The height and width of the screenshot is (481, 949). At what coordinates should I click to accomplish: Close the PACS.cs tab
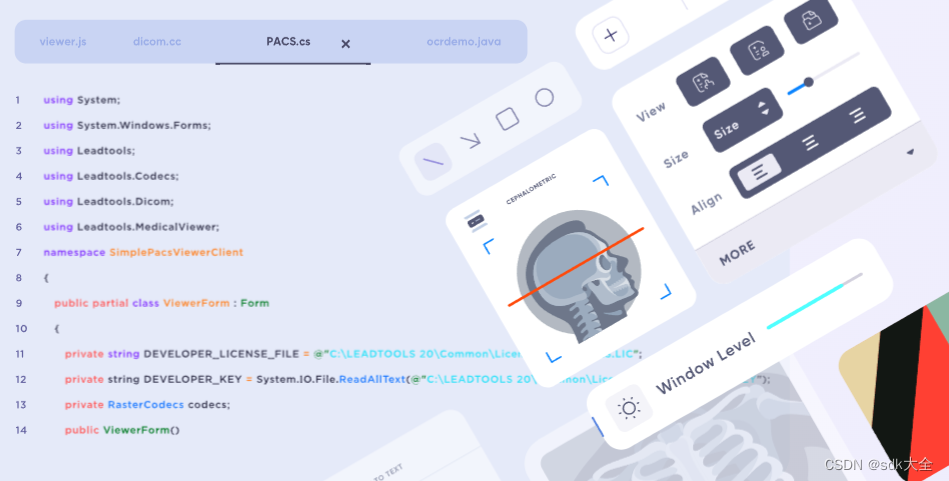tap(346, 44)
